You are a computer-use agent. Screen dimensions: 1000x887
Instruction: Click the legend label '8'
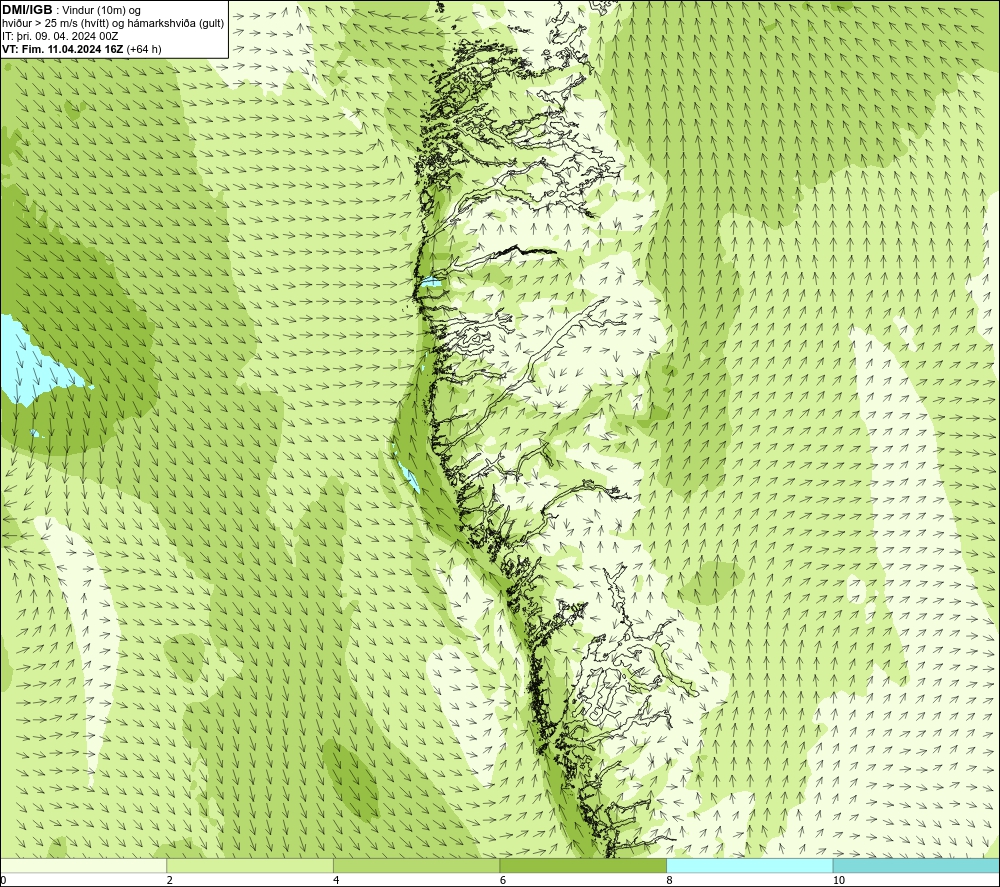coord(670,881)
